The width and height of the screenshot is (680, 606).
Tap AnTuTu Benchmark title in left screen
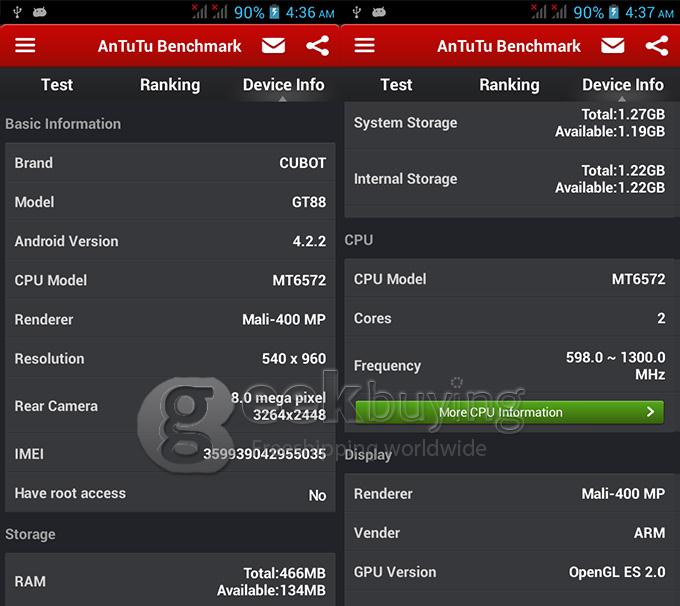click(169, 46)
